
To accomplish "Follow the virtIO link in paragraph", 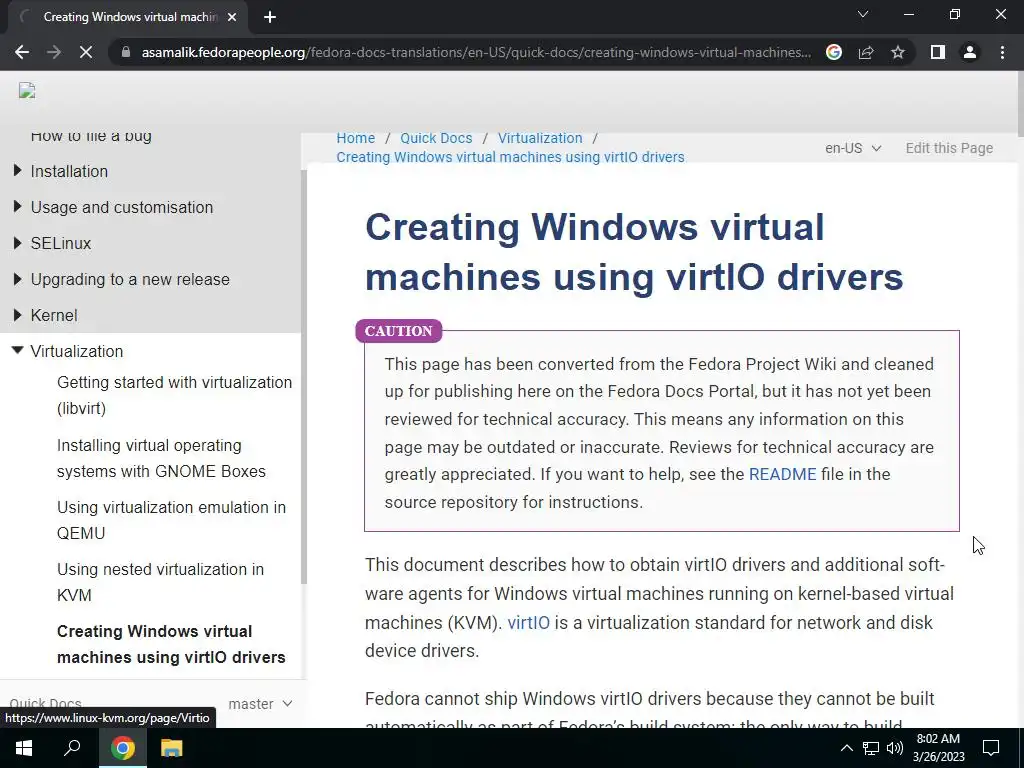I will (x=528, y=622).
